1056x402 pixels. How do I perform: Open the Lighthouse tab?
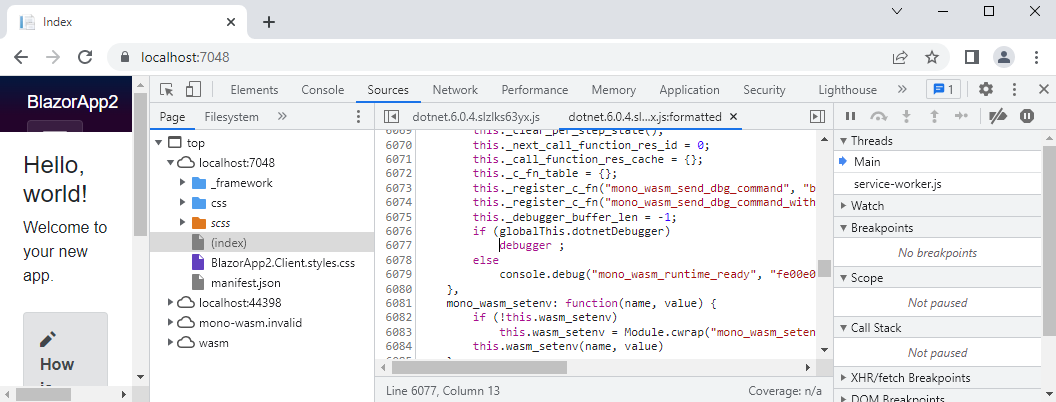847,90
